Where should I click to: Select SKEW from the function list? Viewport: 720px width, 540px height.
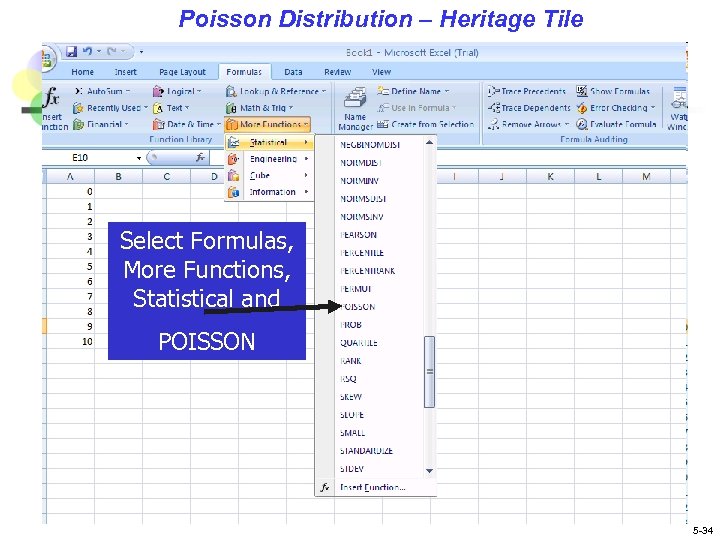click(351, 397)
